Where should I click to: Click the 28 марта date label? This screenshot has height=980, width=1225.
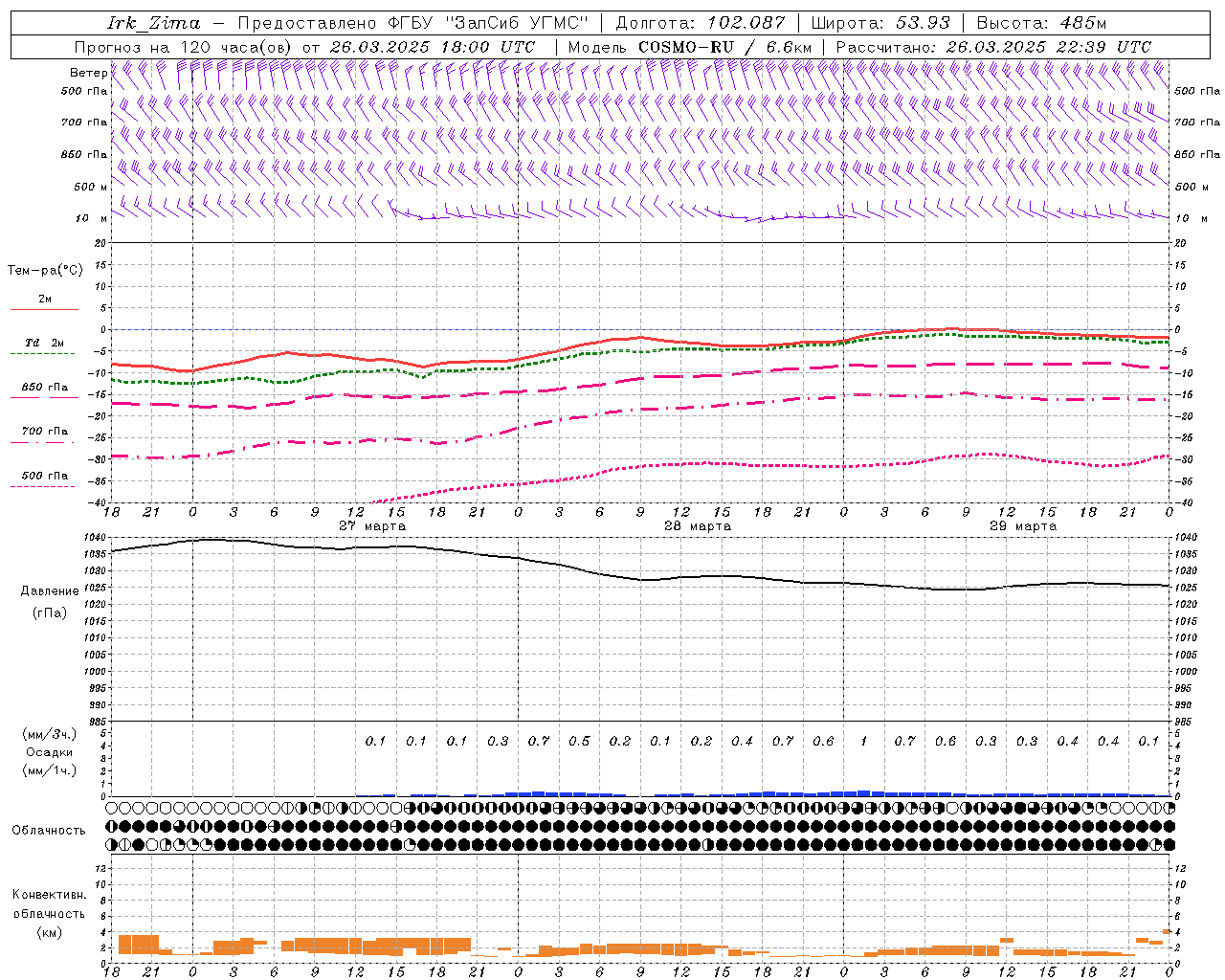point(698,526)
